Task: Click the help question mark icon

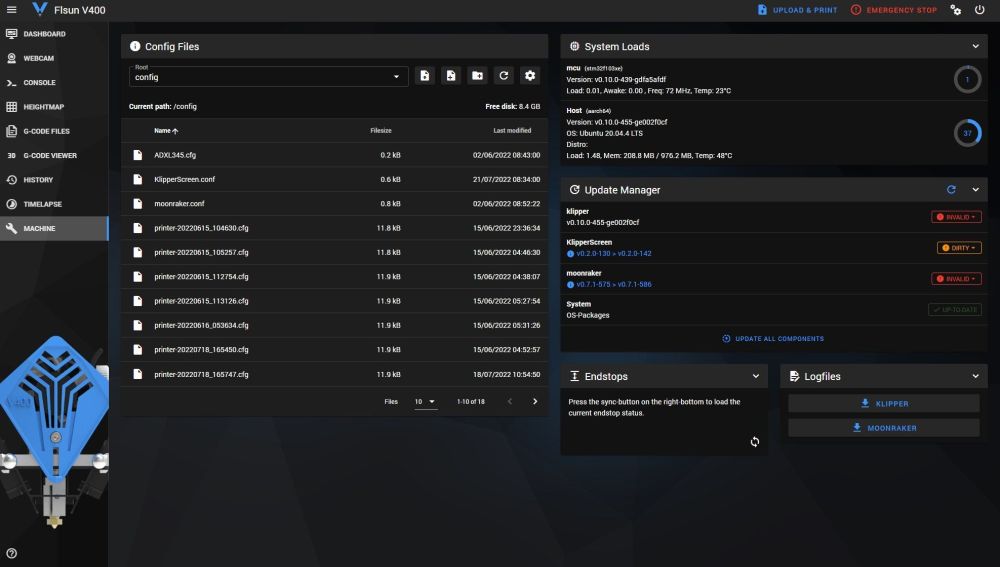Action: coord(11,554)
